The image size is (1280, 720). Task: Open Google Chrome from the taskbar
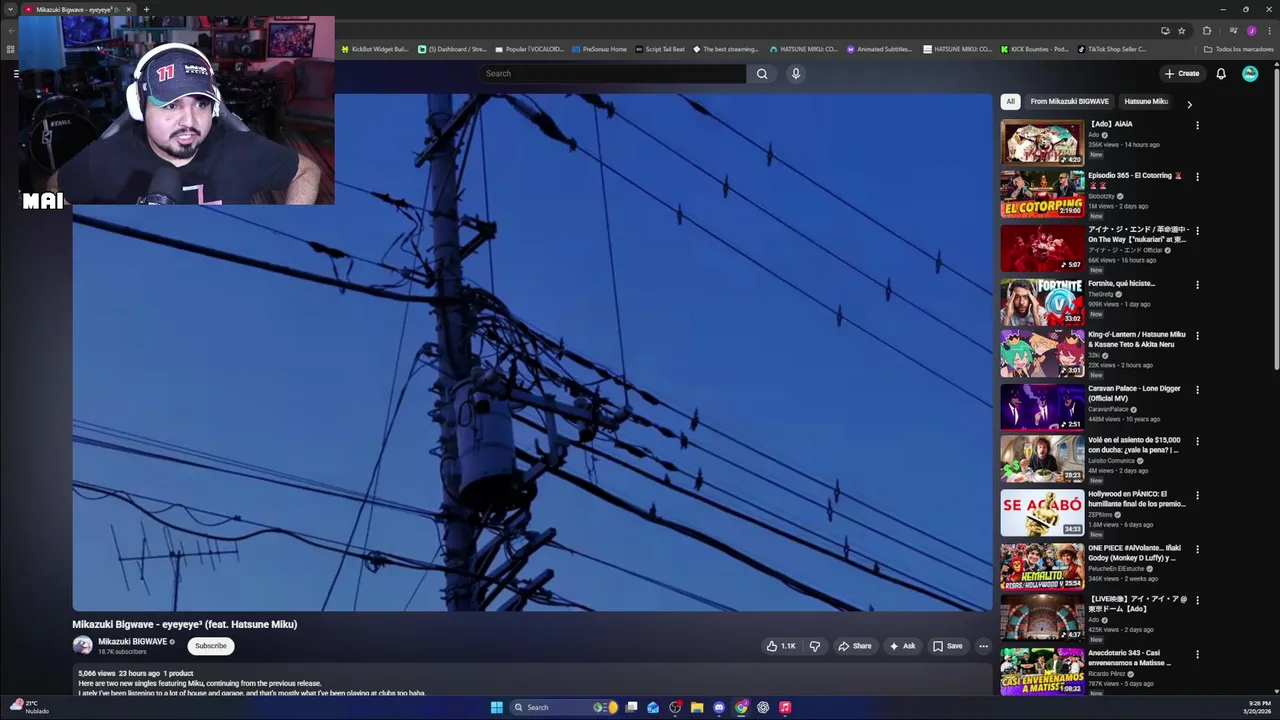click(x=741, y=707)
